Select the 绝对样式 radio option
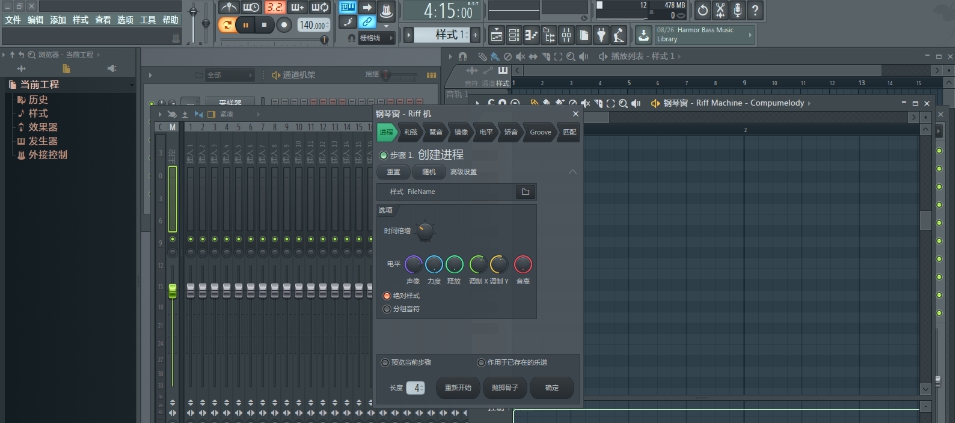The height and width of the screenshot is (423, 955). [x=387, y=296]
